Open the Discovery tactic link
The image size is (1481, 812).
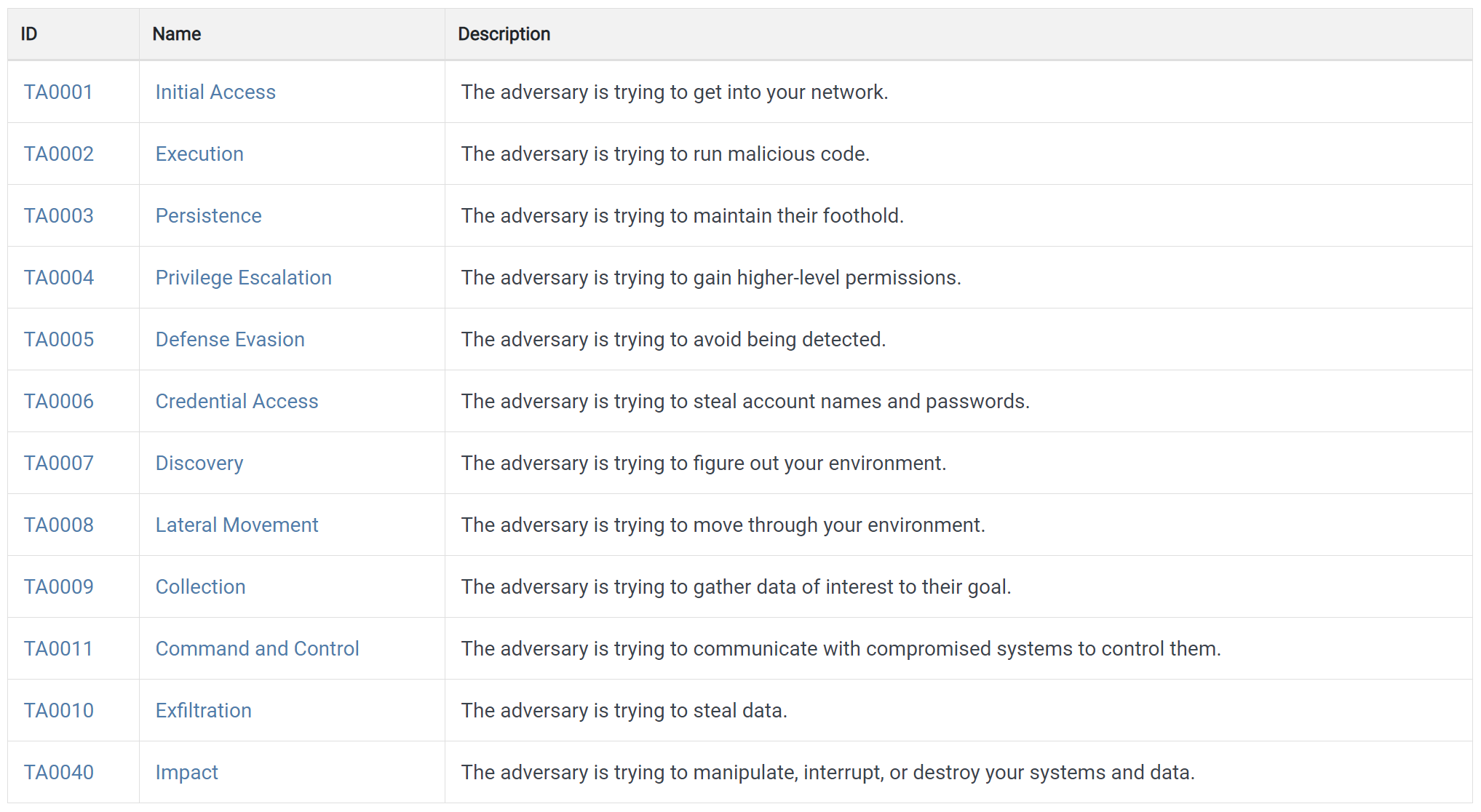click(x=199, y=463)
